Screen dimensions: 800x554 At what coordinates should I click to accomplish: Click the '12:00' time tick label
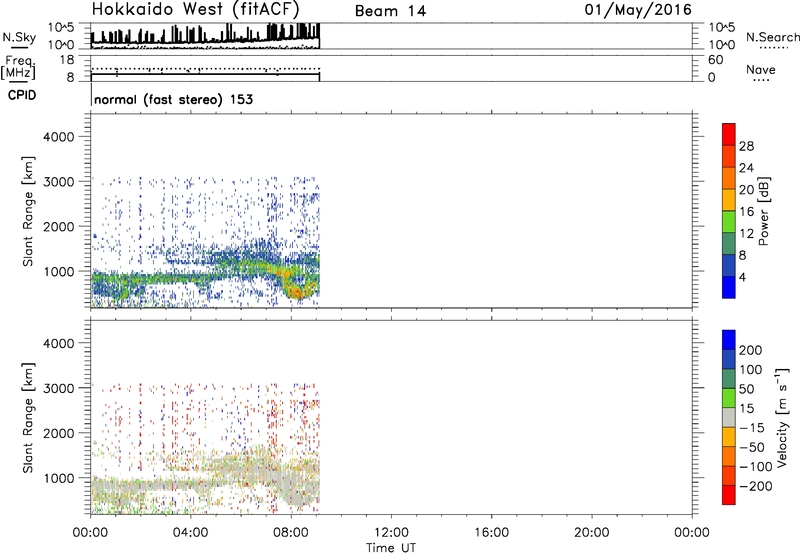pyautogui.click(x=391, y=533)
